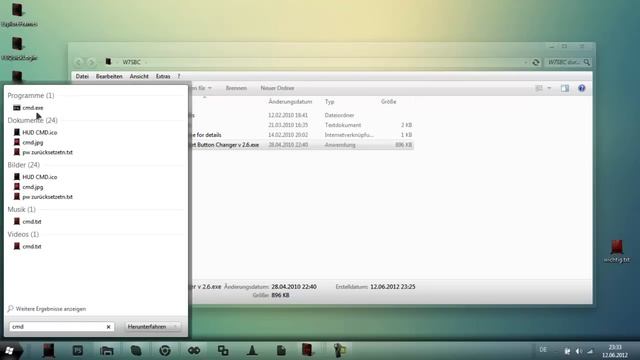Open the Datei menu

click(82, 76)
